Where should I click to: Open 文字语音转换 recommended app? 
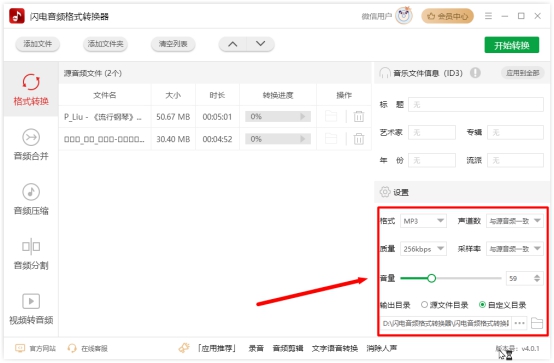pos(335,349)
